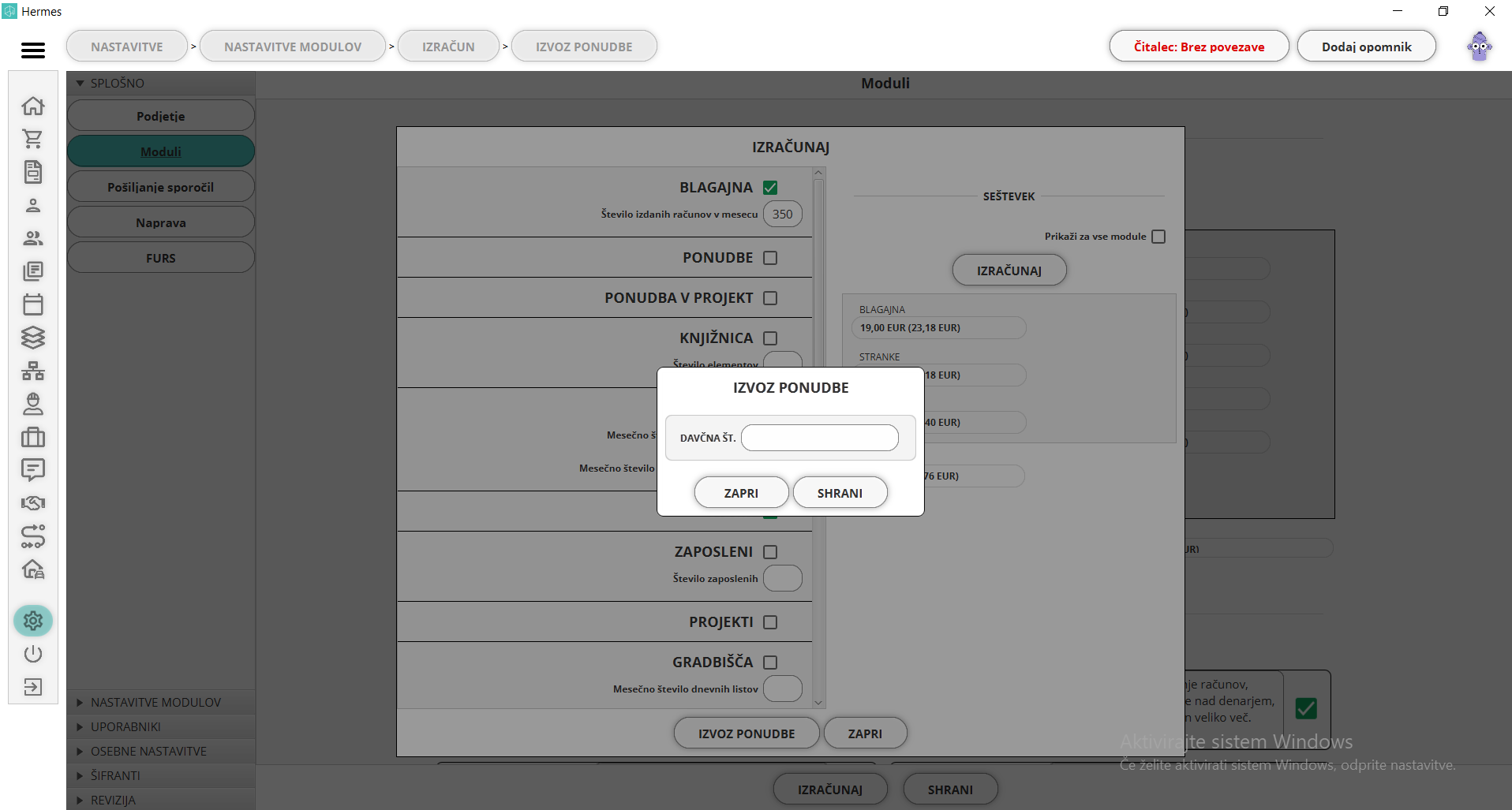Expand the NASTAVITVE MODULOV section
1512x810 pixels.
pyautogui.click(x=161, y=702)
